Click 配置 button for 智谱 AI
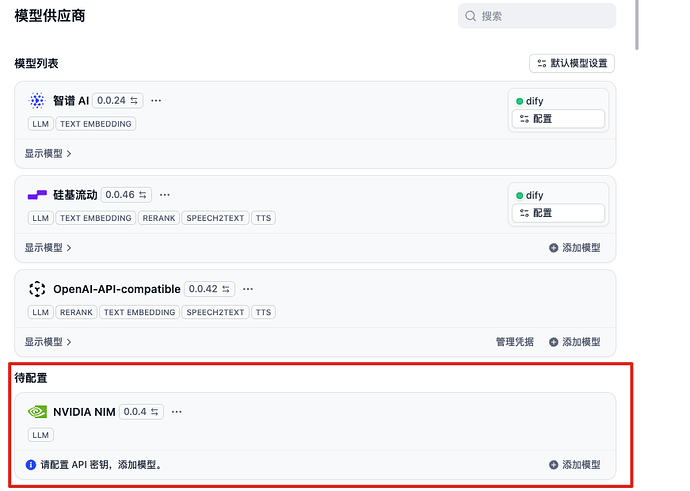This screenshot has height=491, width=690. tap(558, 119)
